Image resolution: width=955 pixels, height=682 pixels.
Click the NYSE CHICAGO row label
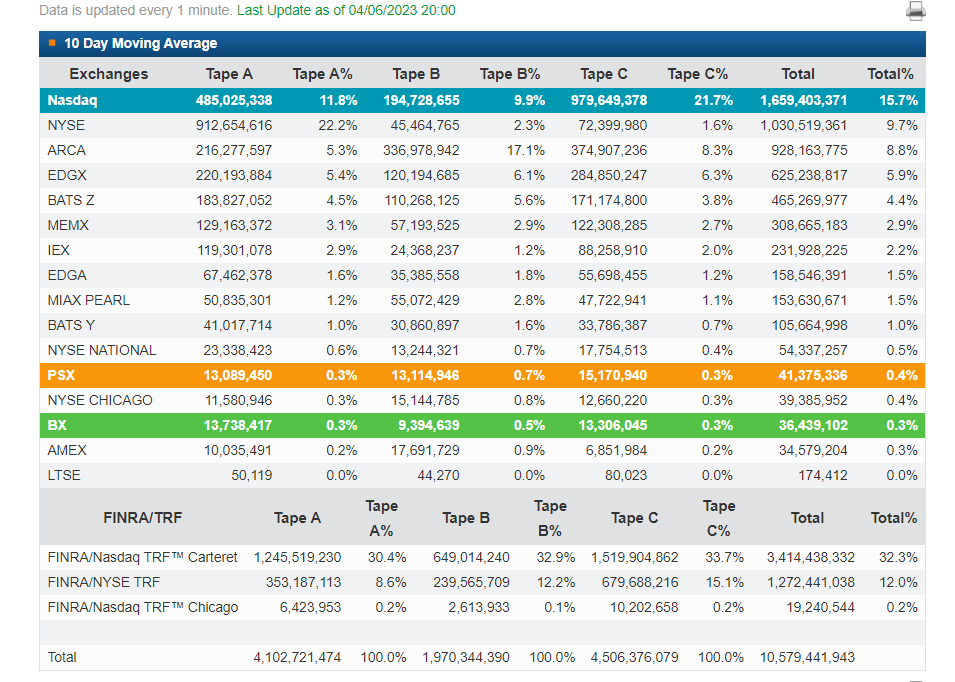click(100, 400)
